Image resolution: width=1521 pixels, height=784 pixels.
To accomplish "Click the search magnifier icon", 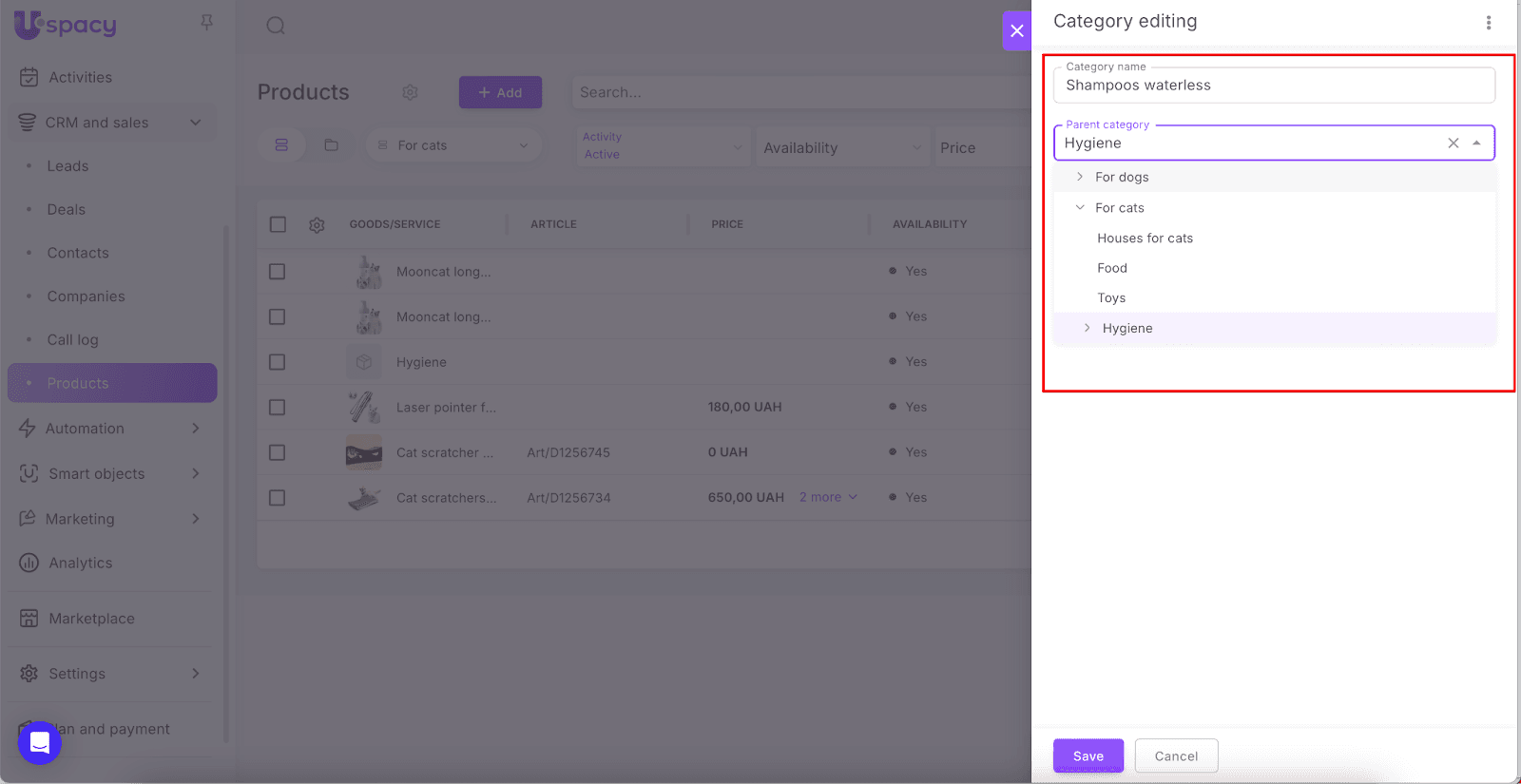I will coord(276,26).
